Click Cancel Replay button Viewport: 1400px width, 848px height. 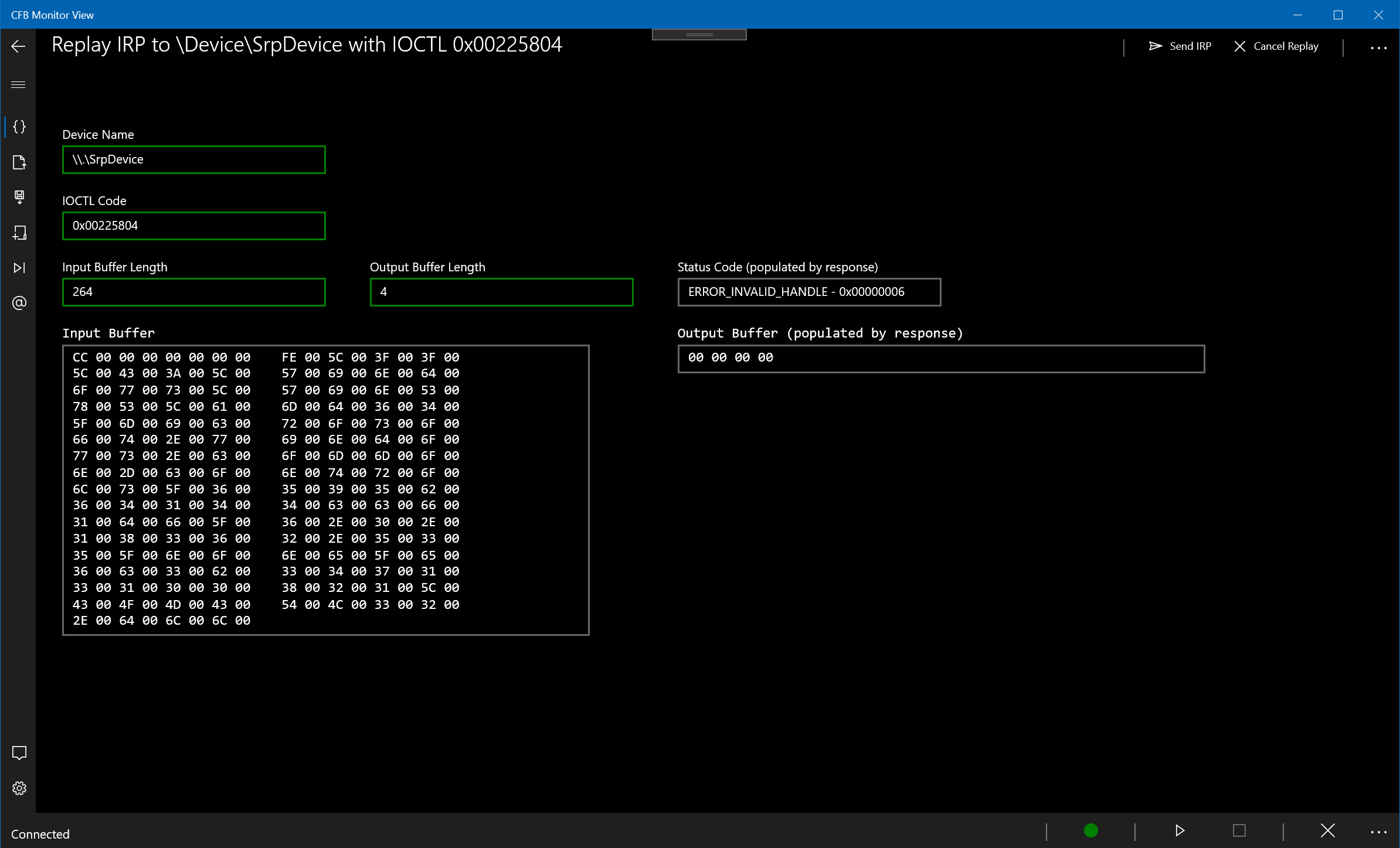coord(1276,46)
